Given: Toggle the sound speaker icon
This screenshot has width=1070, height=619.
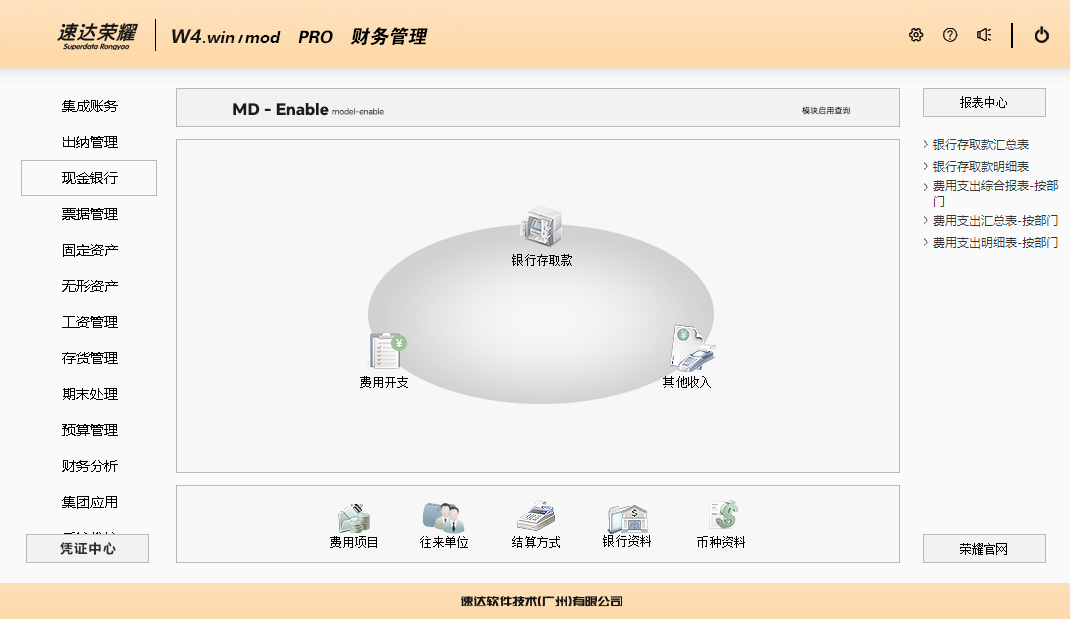Looking at the screenshot, I should 984,35.
